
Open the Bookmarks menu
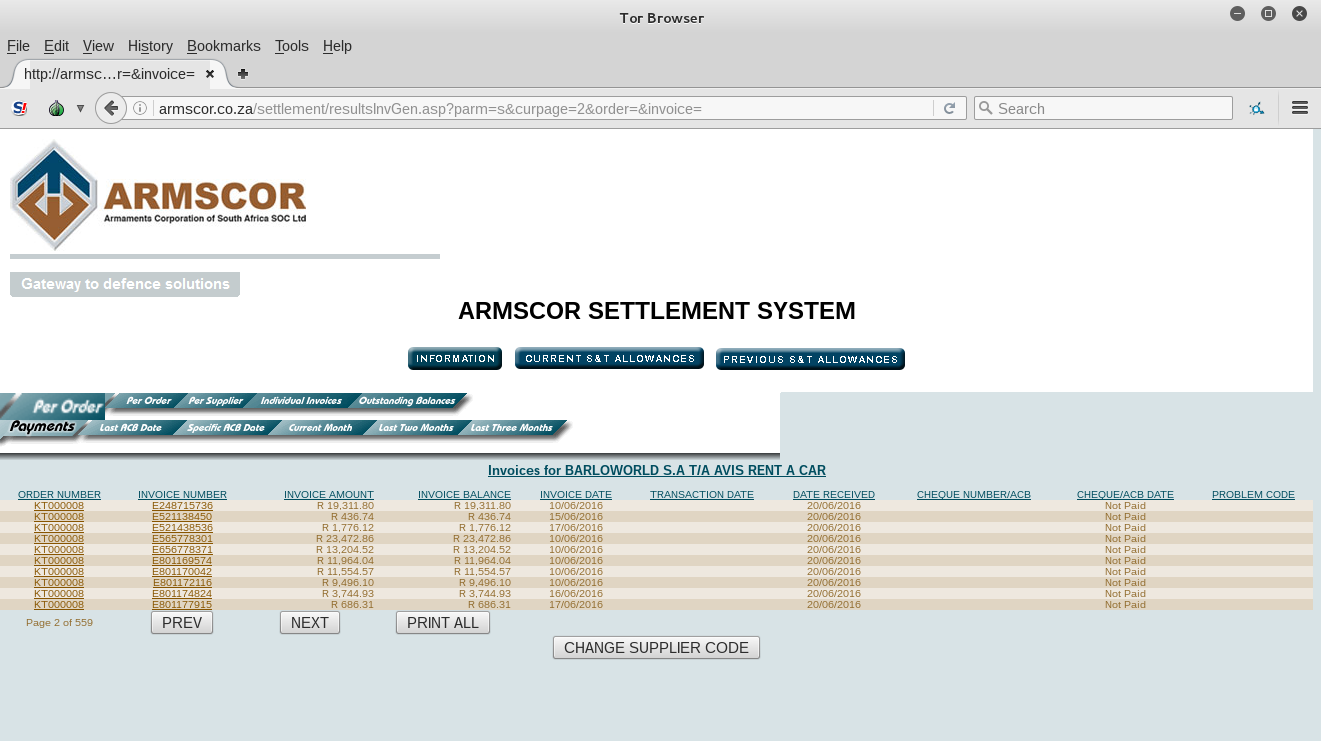click(x=224, y=46)
